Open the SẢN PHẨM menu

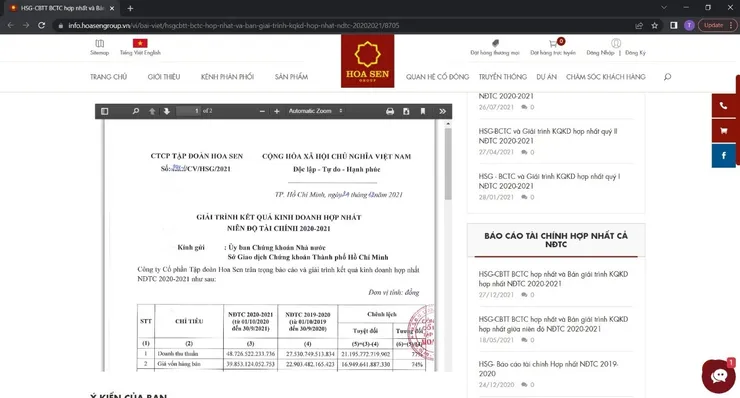point(292,77)
